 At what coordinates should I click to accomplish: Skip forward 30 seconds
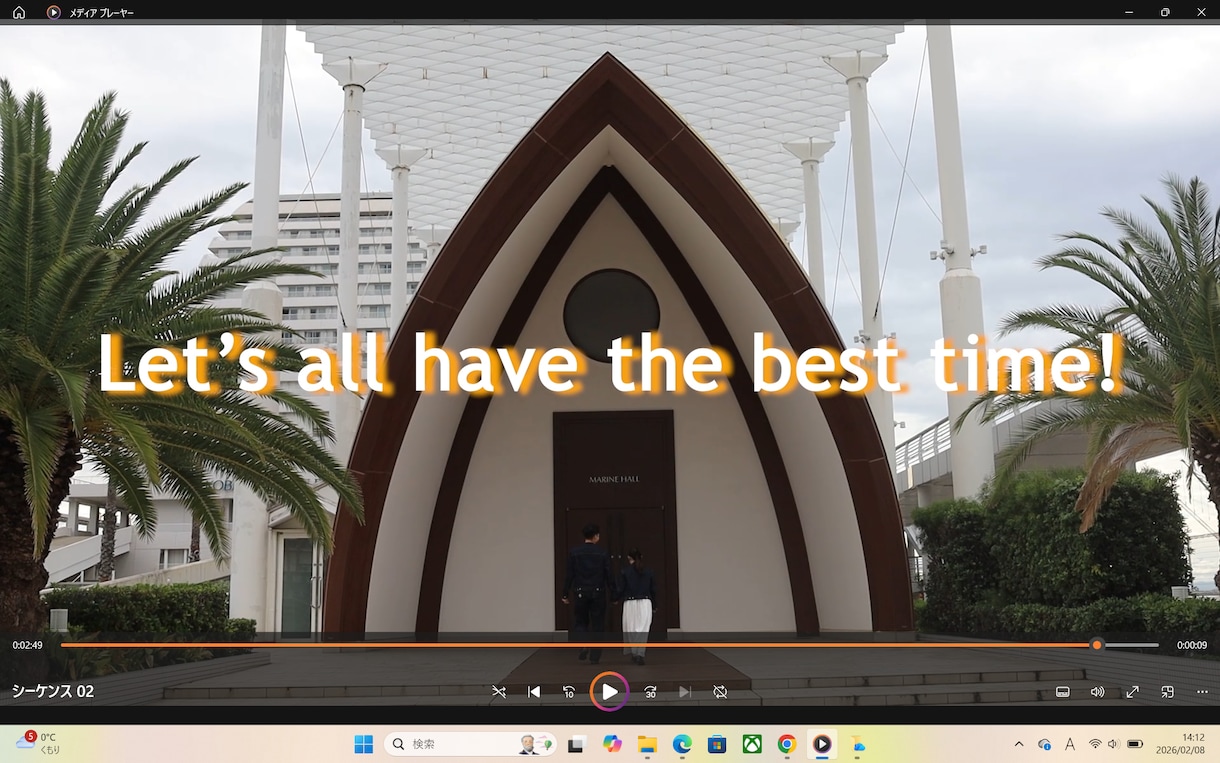(650, 692)
